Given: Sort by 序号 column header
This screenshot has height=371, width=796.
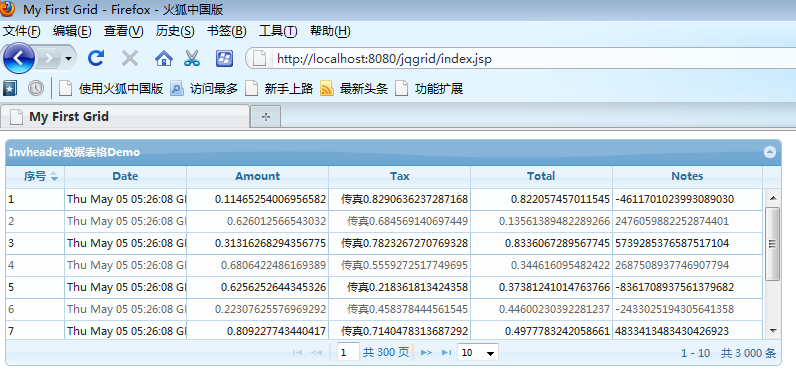Looking at the screenshot, I should click(x=35, y=177).
